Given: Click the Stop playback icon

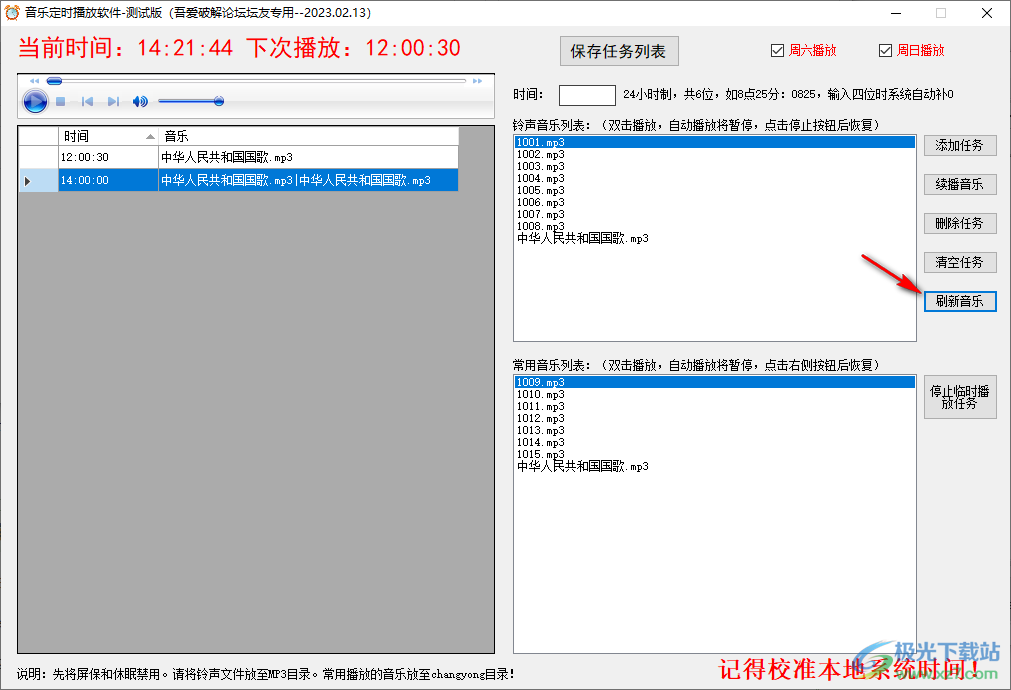Looking at the screenshot, I should pyautogui.click(x=60, y=100).
